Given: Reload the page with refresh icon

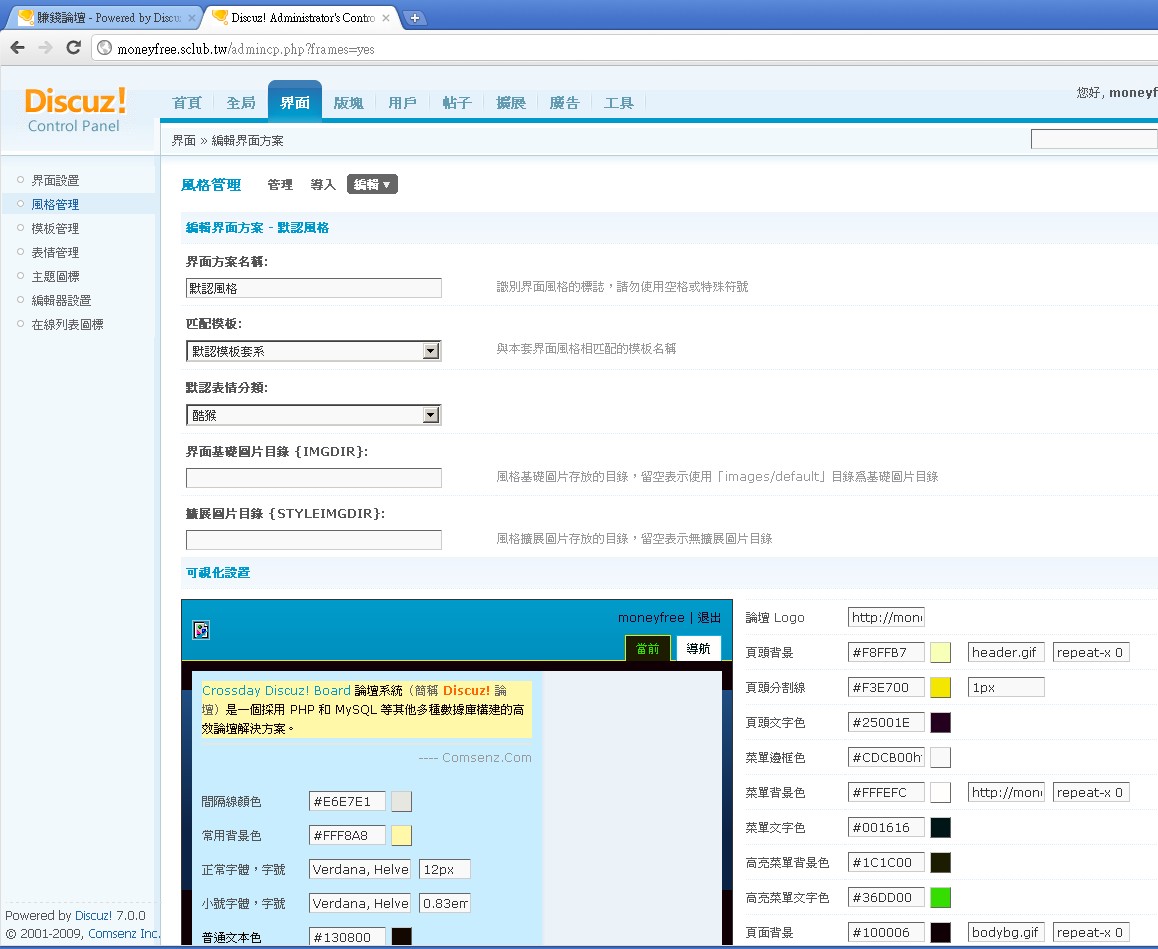Looking at the screenshot, I should coord(73,48).
